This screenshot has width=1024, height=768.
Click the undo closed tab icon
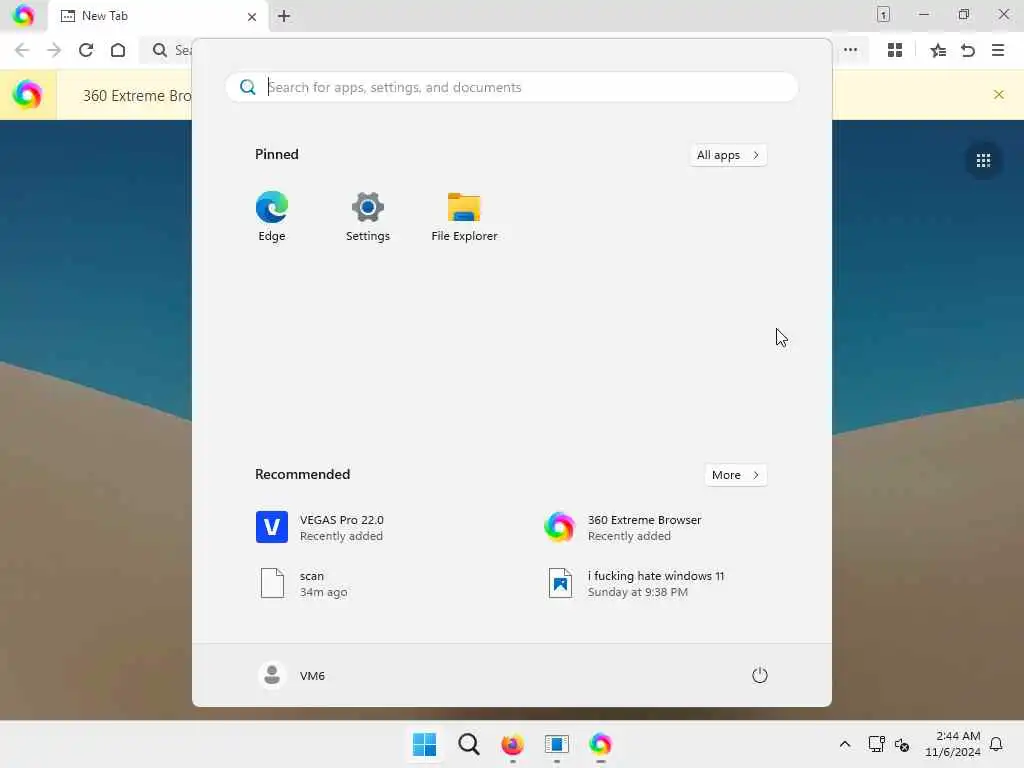(968, 50)
